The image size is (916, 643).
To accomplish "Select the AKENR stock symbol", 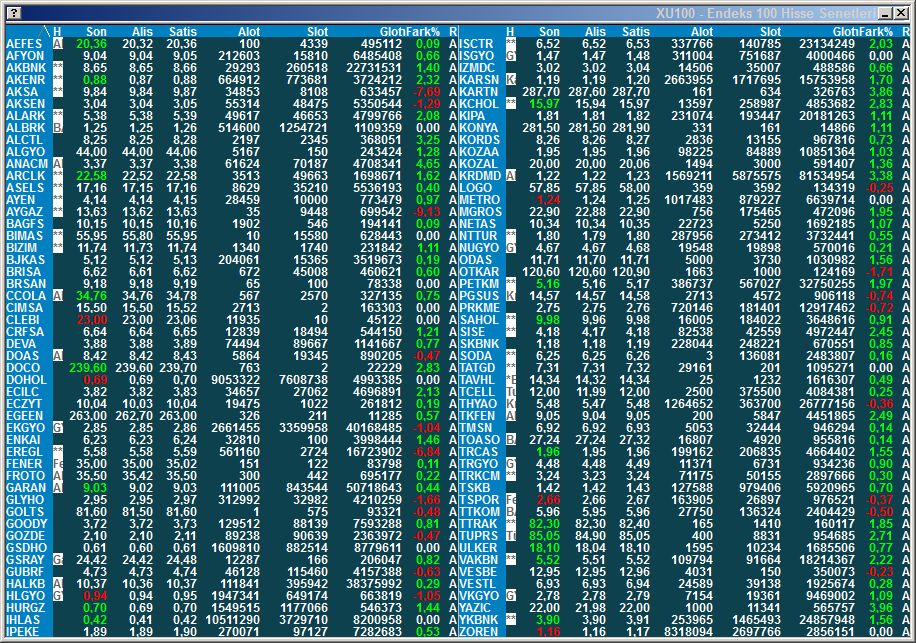I will (x=25, y=79).
